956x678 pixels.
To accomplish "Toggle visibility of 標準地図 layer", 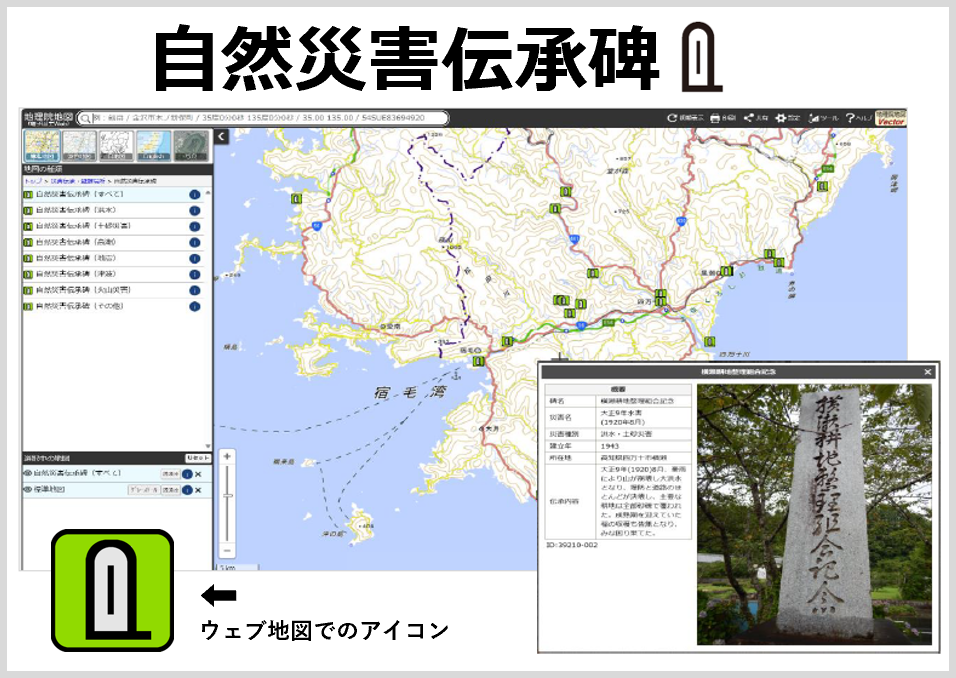I will click(27, 490).
